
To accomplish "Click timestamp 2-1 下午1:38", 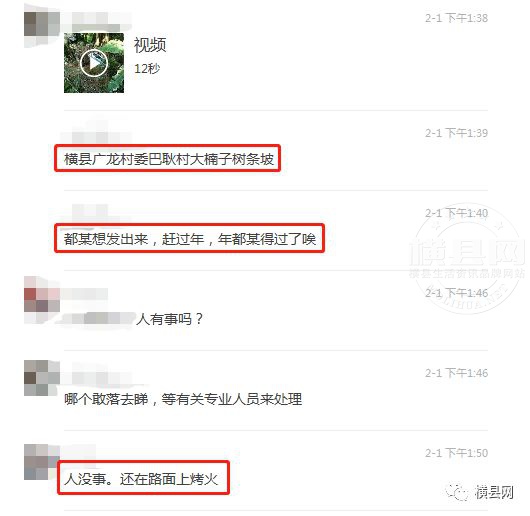I will click(x=456, y=18).
